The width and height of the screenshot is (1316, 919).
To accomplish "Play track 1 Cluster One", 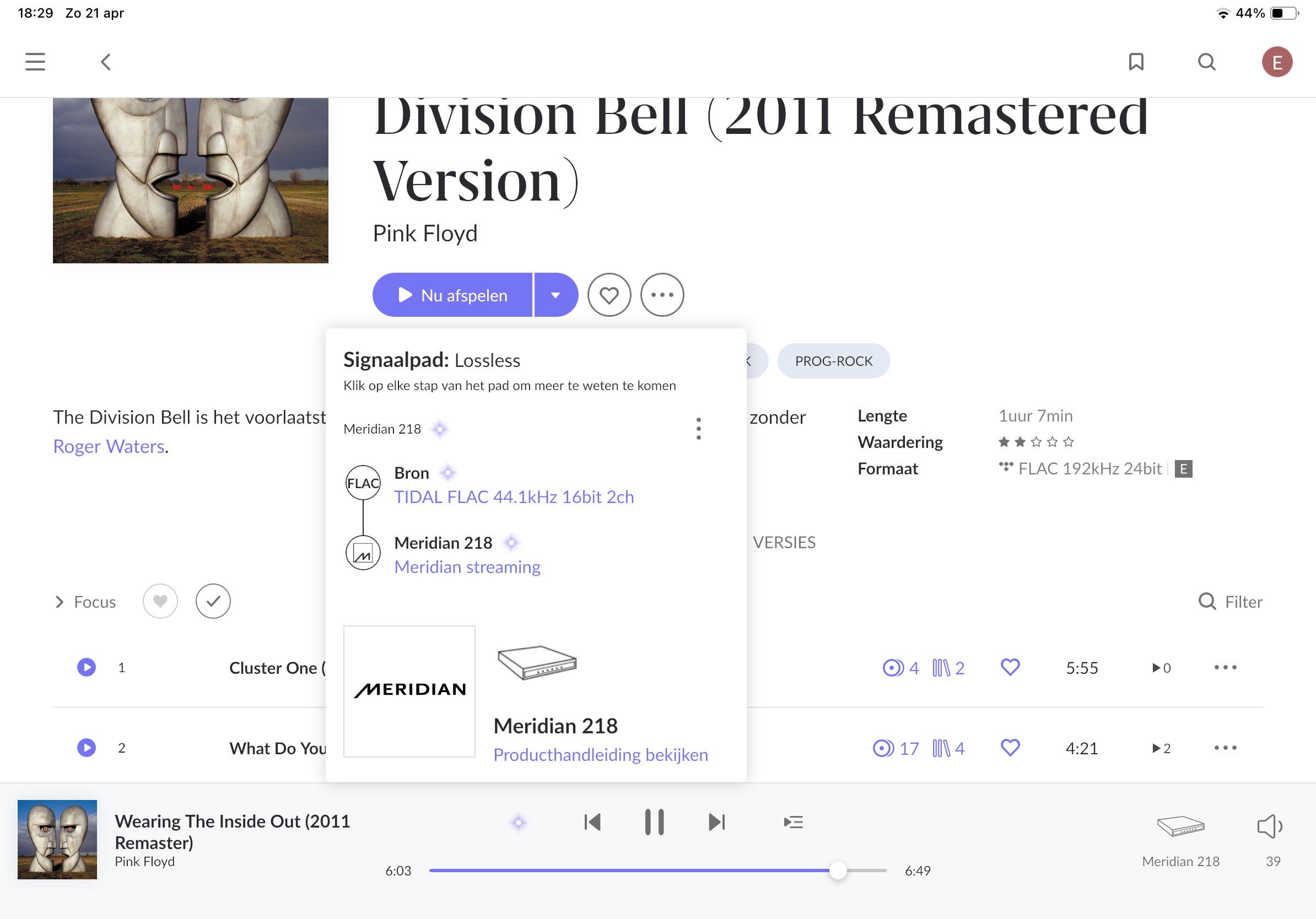I will (x=87, y=667).
